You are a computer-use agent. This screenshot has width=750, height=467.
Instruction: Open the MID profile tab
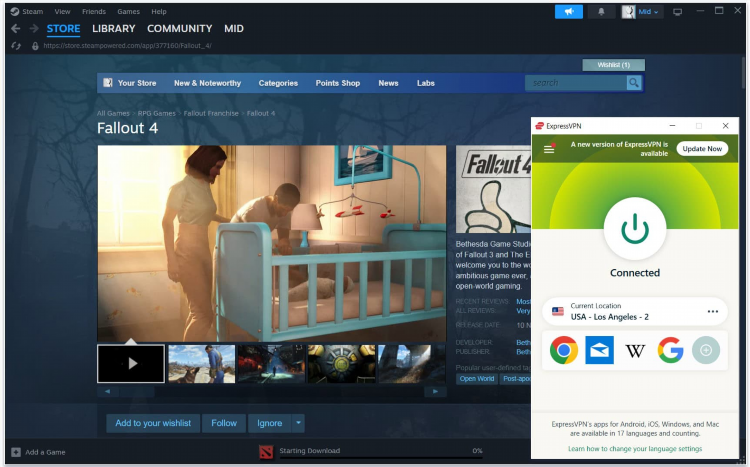pos(234,29)
